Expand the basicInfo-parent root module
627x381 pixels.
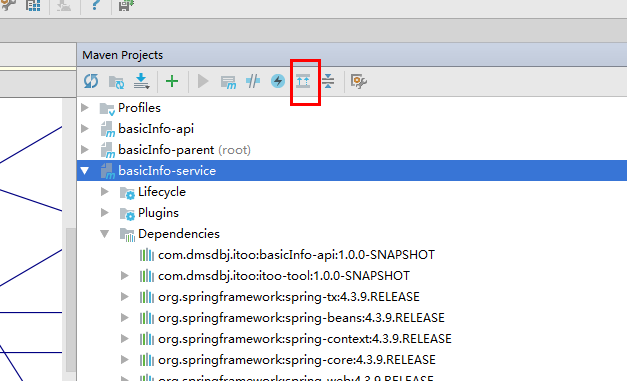[85, 150]
